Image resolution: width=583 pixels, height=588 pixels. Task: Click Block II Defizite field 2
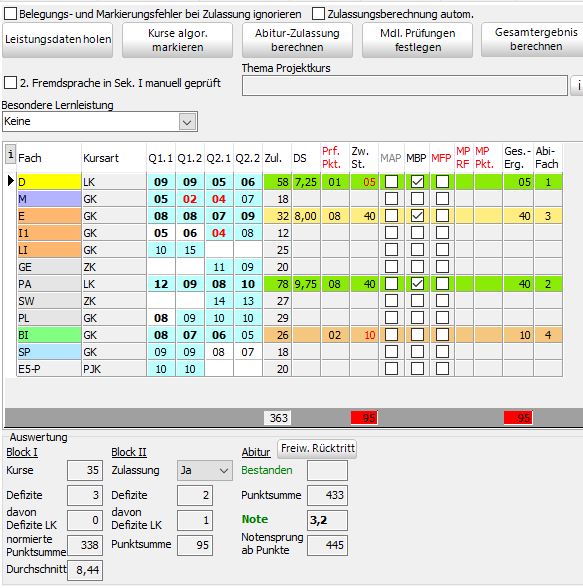[195, 495]
